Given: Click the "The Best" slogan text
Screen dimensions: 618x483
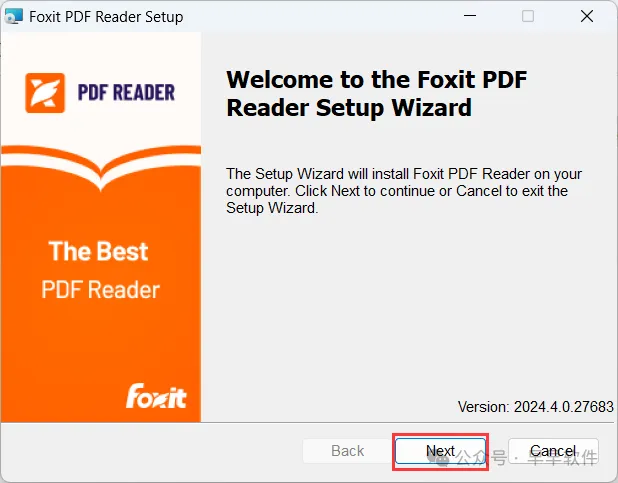Looking at the screenshot, I should [99, 251].
